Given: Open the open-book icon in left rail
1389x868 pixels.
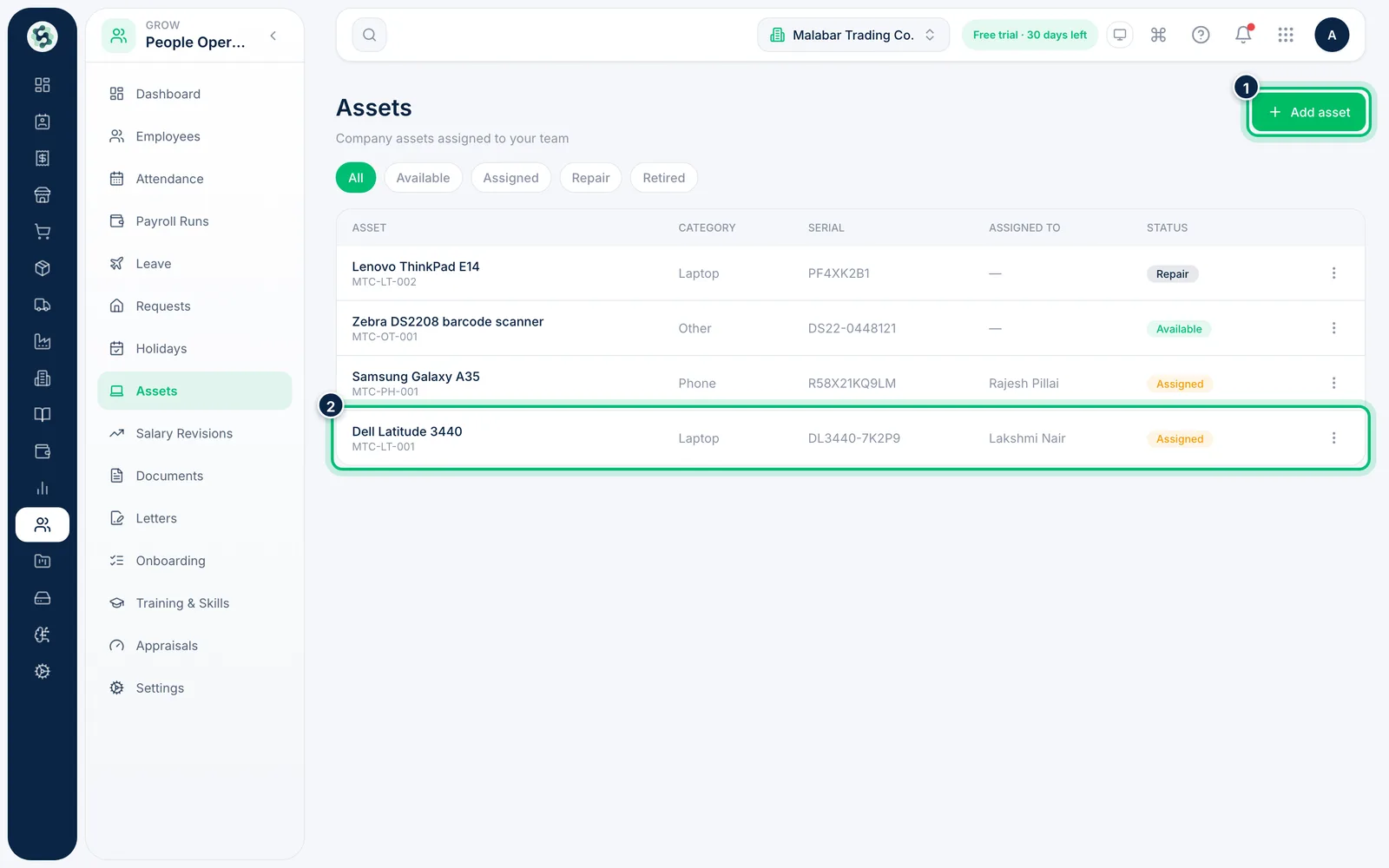Looking at the screenshot, I should tap(42, 415).
